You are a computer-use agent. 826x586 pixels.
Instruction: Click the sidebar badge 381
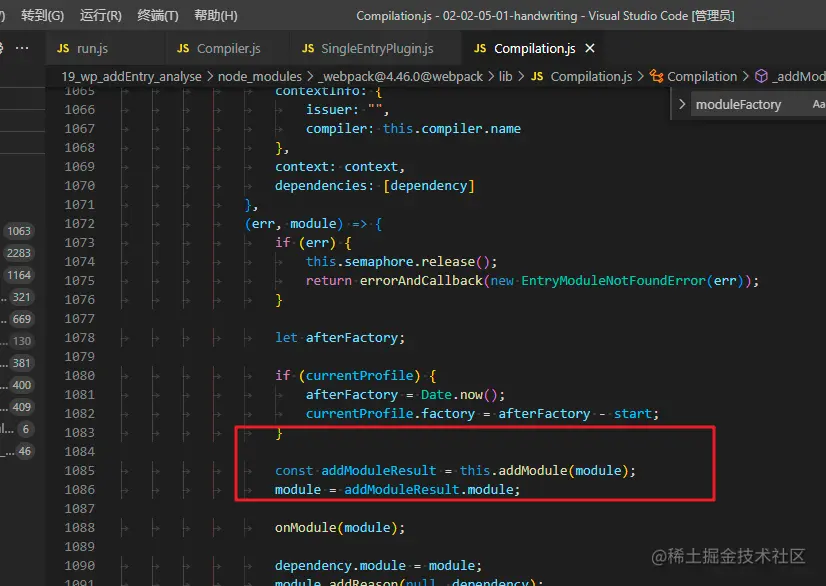click(22, 363)
